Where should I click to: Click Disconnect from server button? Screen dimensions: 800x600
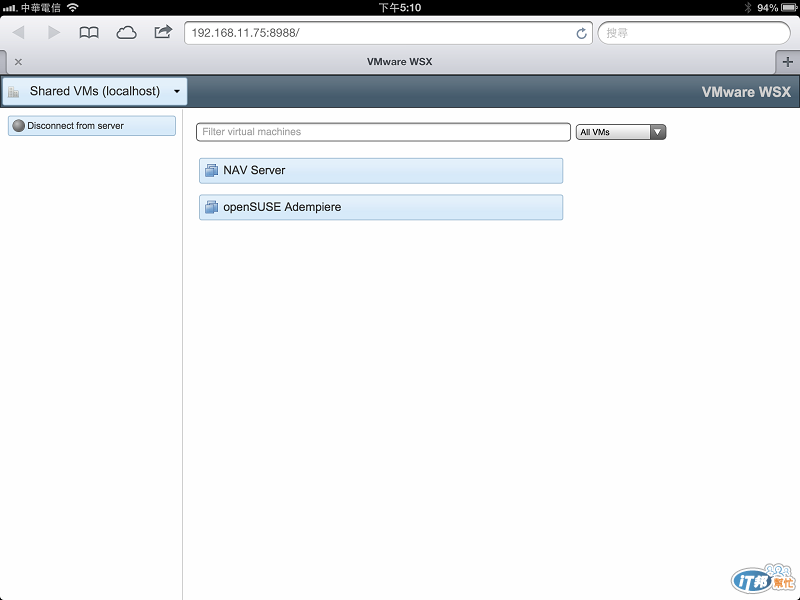(x=92, y=126)
